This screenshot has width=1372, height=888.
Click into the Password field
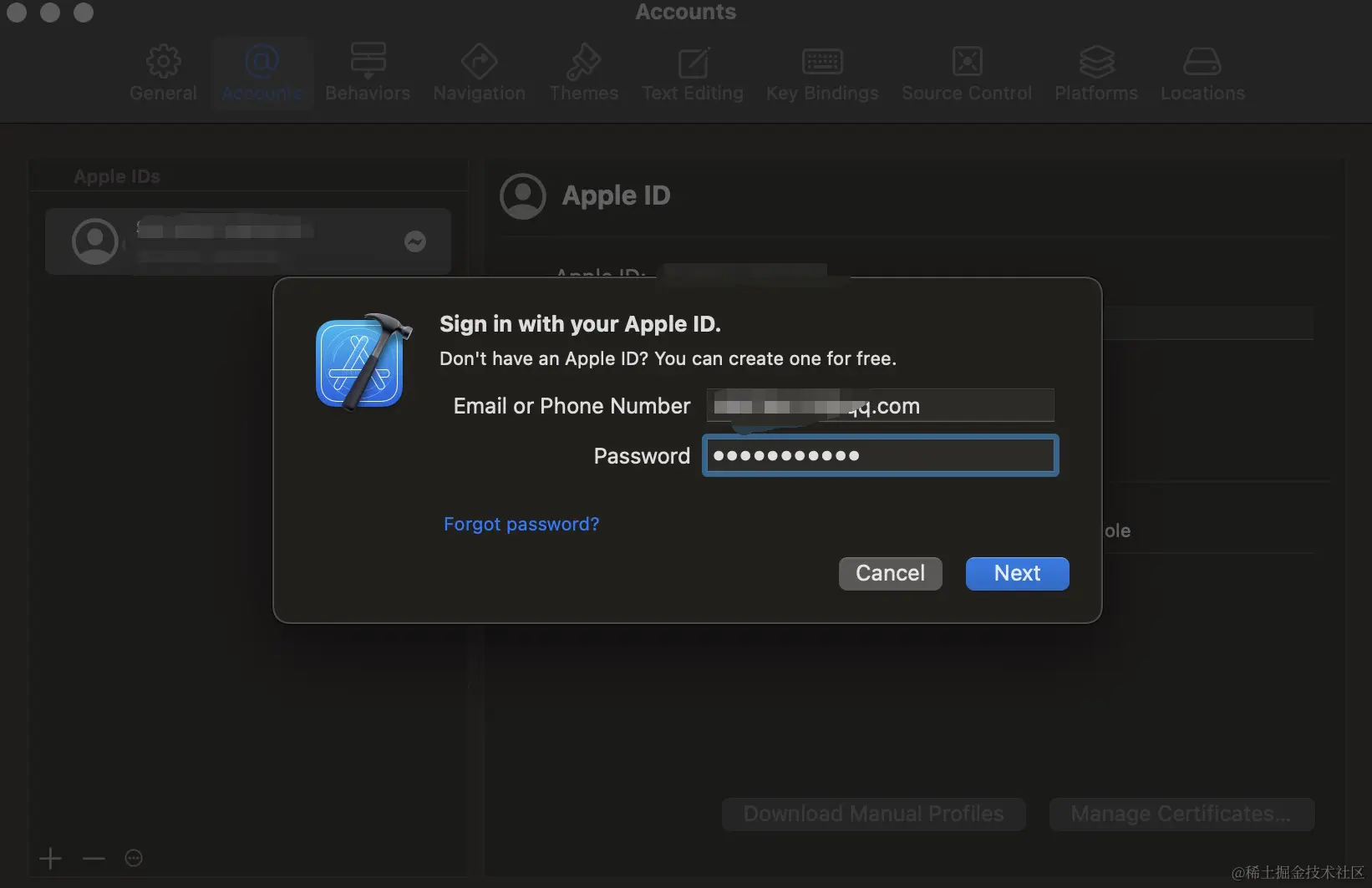pyautogui.click(x=880, y=455)
